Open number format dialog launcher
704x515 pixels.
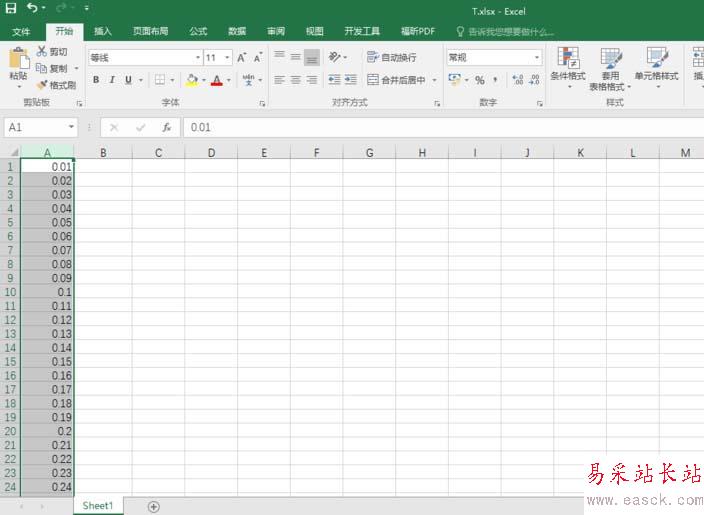pos(540,104)
